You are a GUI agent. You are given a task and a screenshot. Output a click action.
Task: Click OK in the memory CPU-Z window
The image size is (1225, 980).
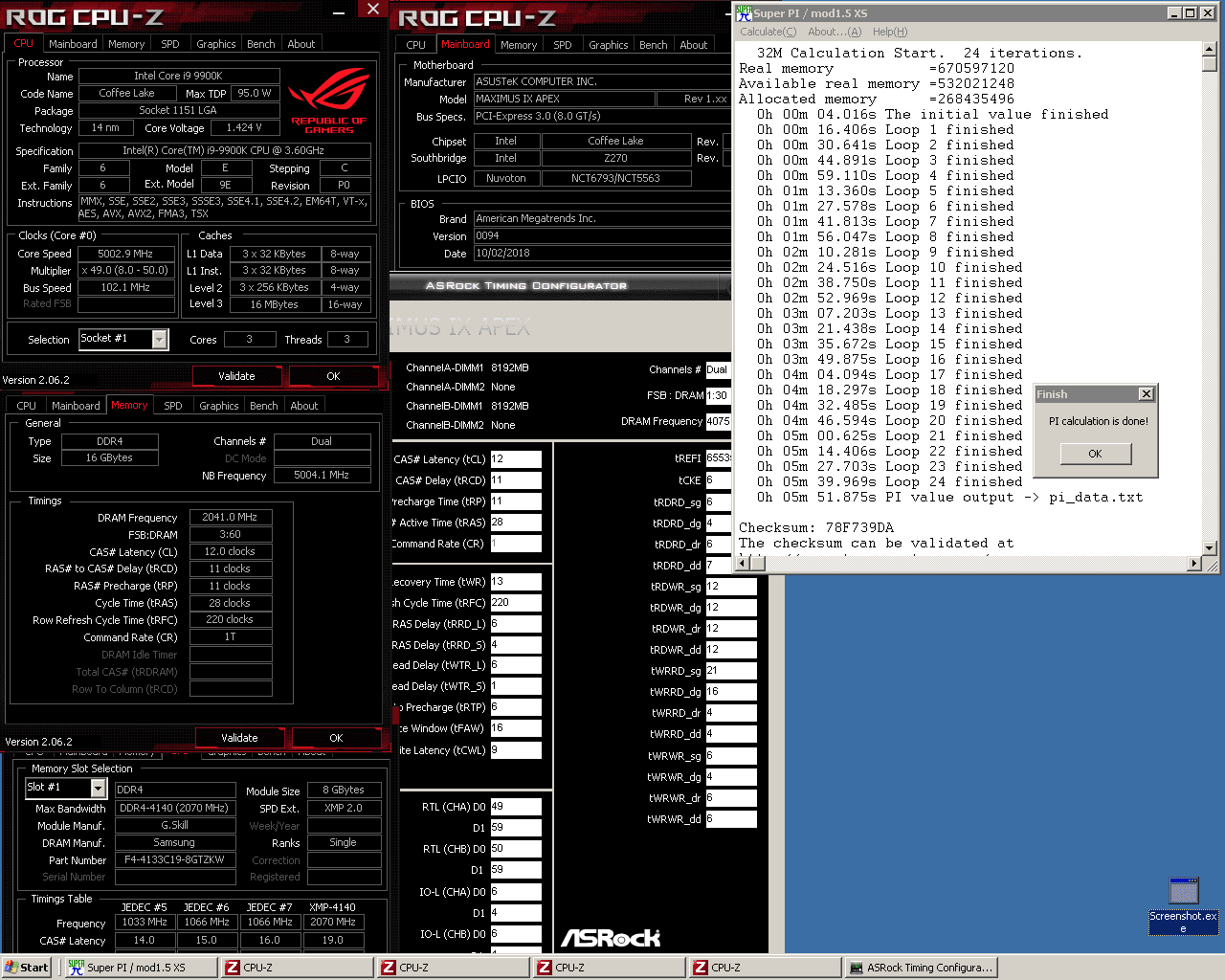point(336,738)
